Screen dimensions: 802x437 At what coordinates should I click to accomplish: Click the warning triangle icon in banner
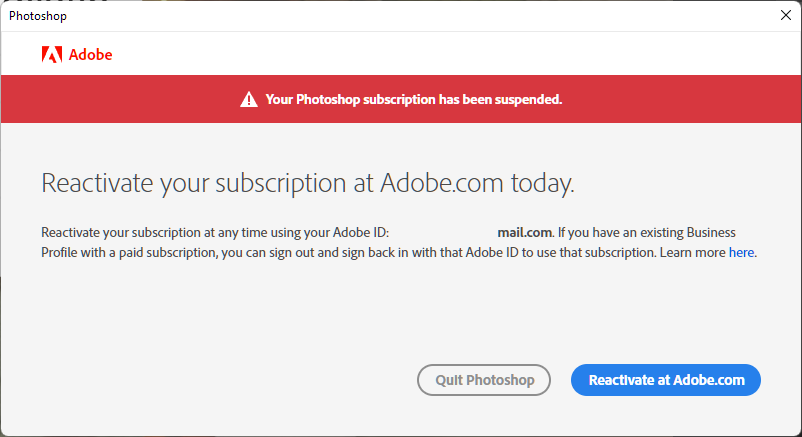(x=248, y=99)
